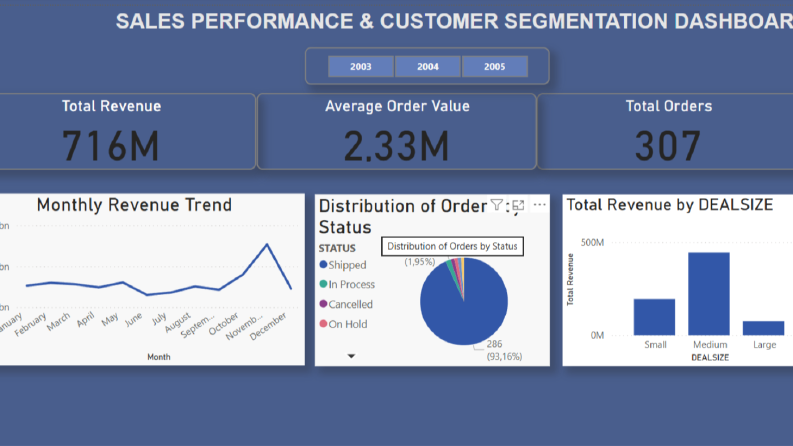Click the On Hold legend color dot
The height and width of the screenshot is (446, 793).
click(323, 324)
